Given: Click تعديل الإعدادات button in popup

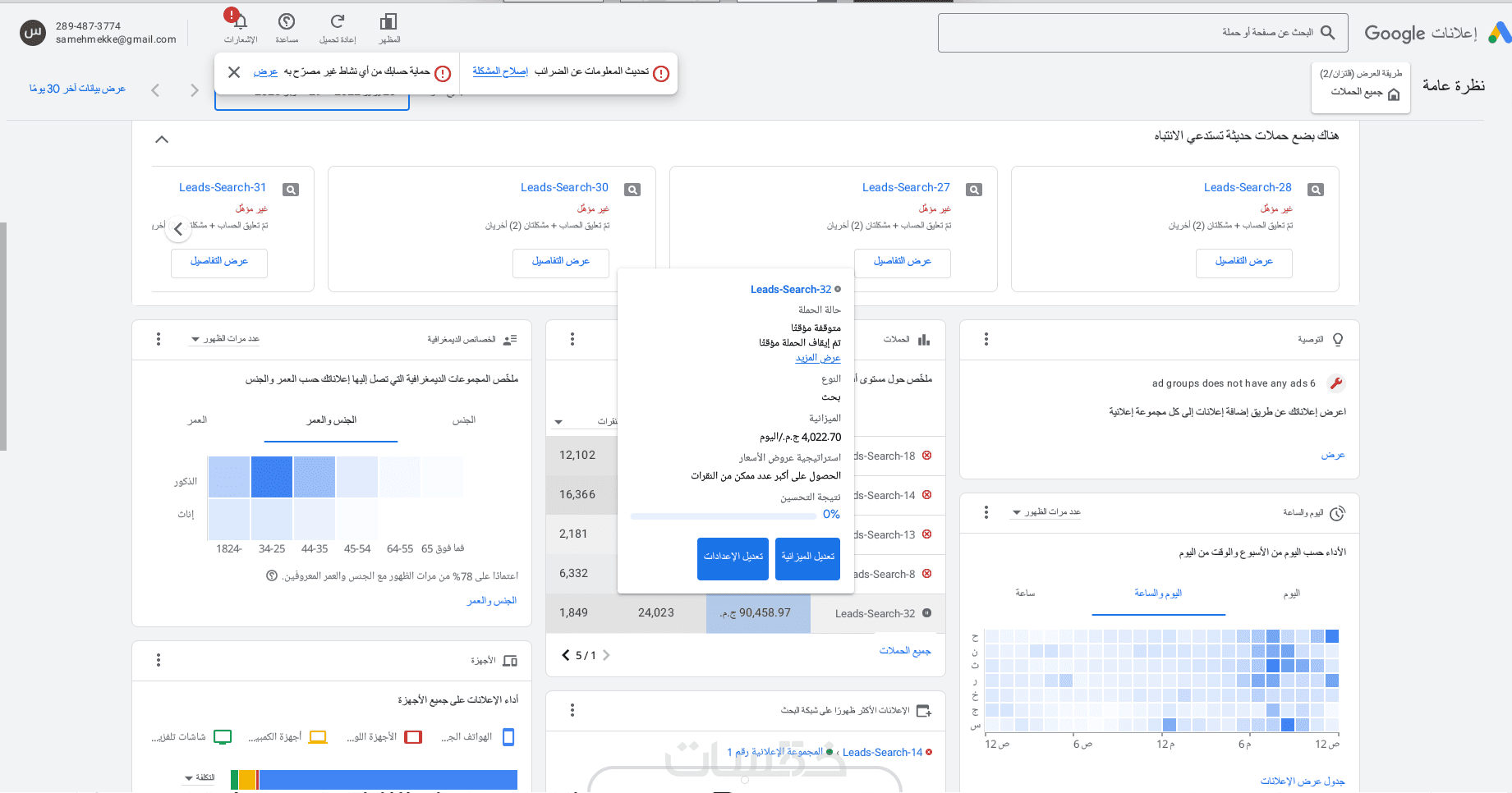Looking at the screenshot, I should coord(733,558).
